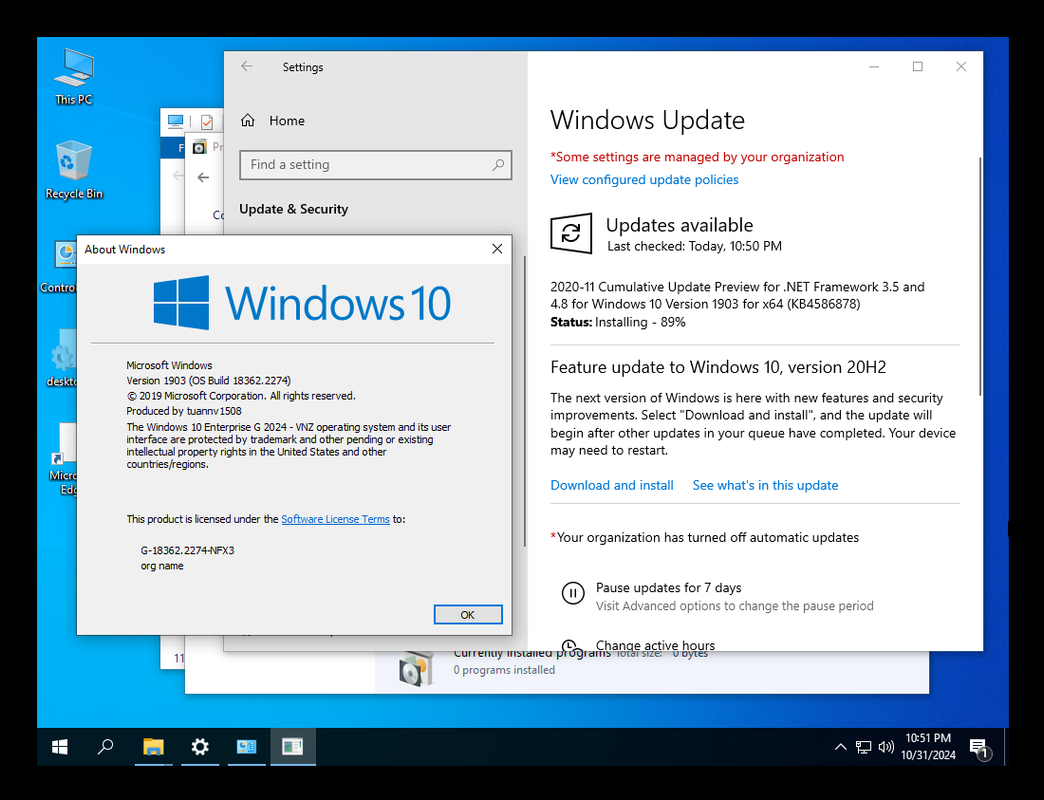Show hidden tray icons chevron

[840, 747]
